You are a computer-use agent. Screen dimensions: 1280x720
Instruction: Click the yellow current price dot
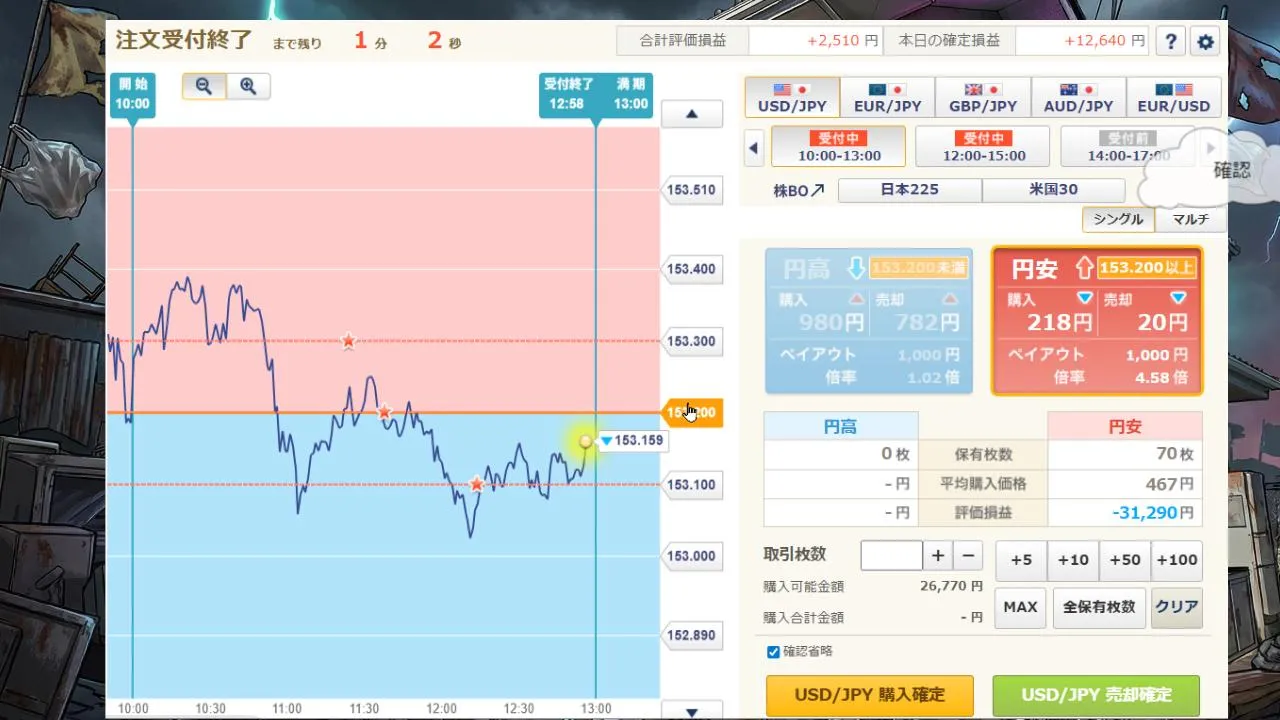click(x=586, y=441)
